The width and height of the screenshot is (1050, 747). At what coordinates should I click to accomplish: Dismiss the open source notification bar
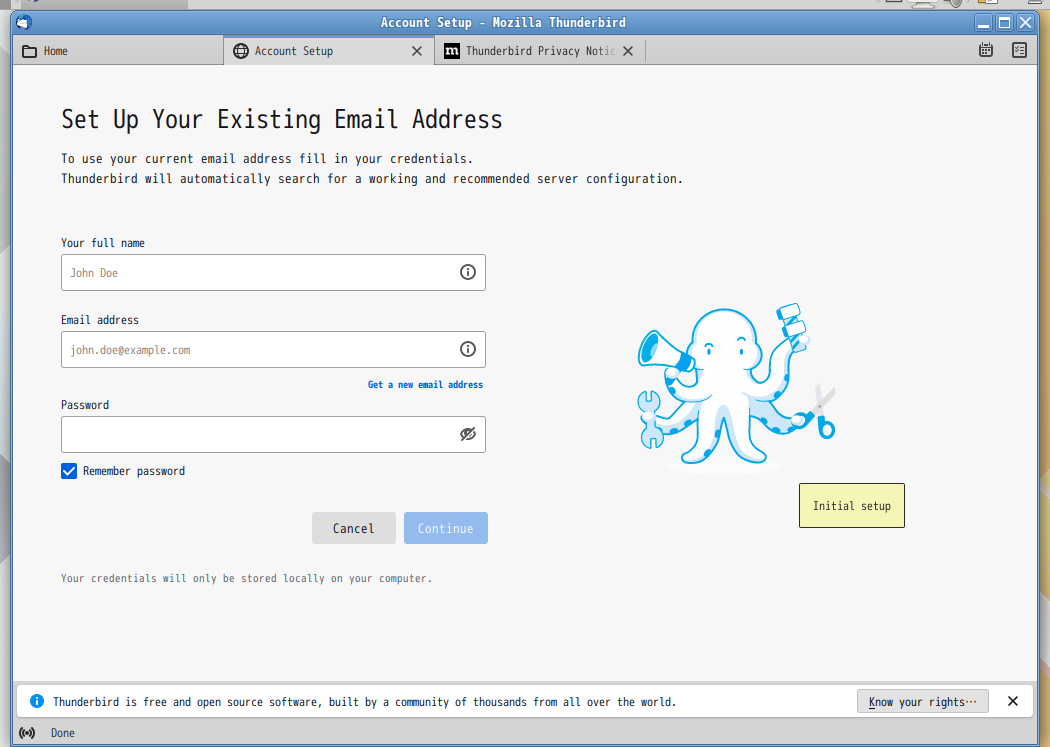[x=1012, y=701]
